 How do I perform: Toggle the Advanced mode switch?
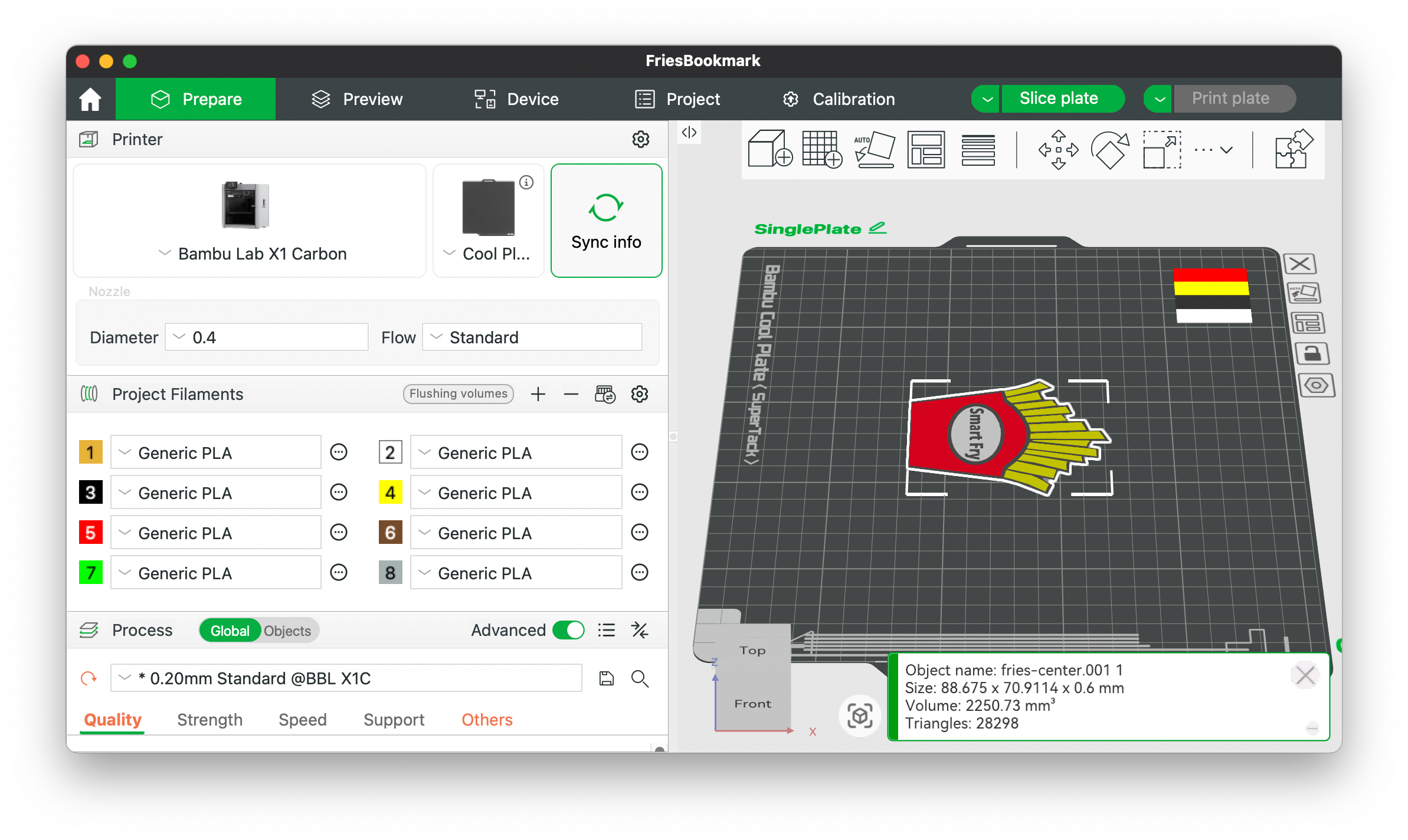tap(568, 630)
